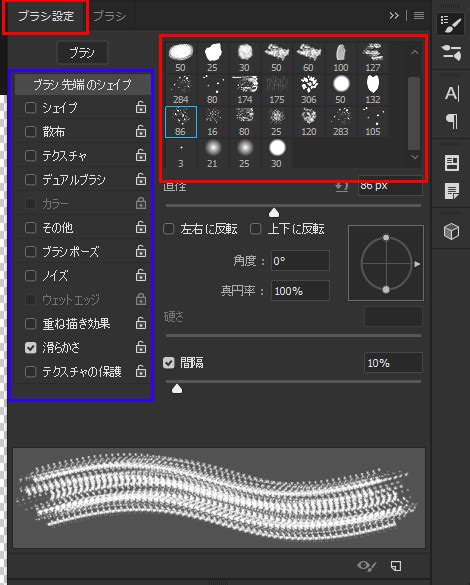Enable the ブラシポーズ checkbox

click(30, 251)
